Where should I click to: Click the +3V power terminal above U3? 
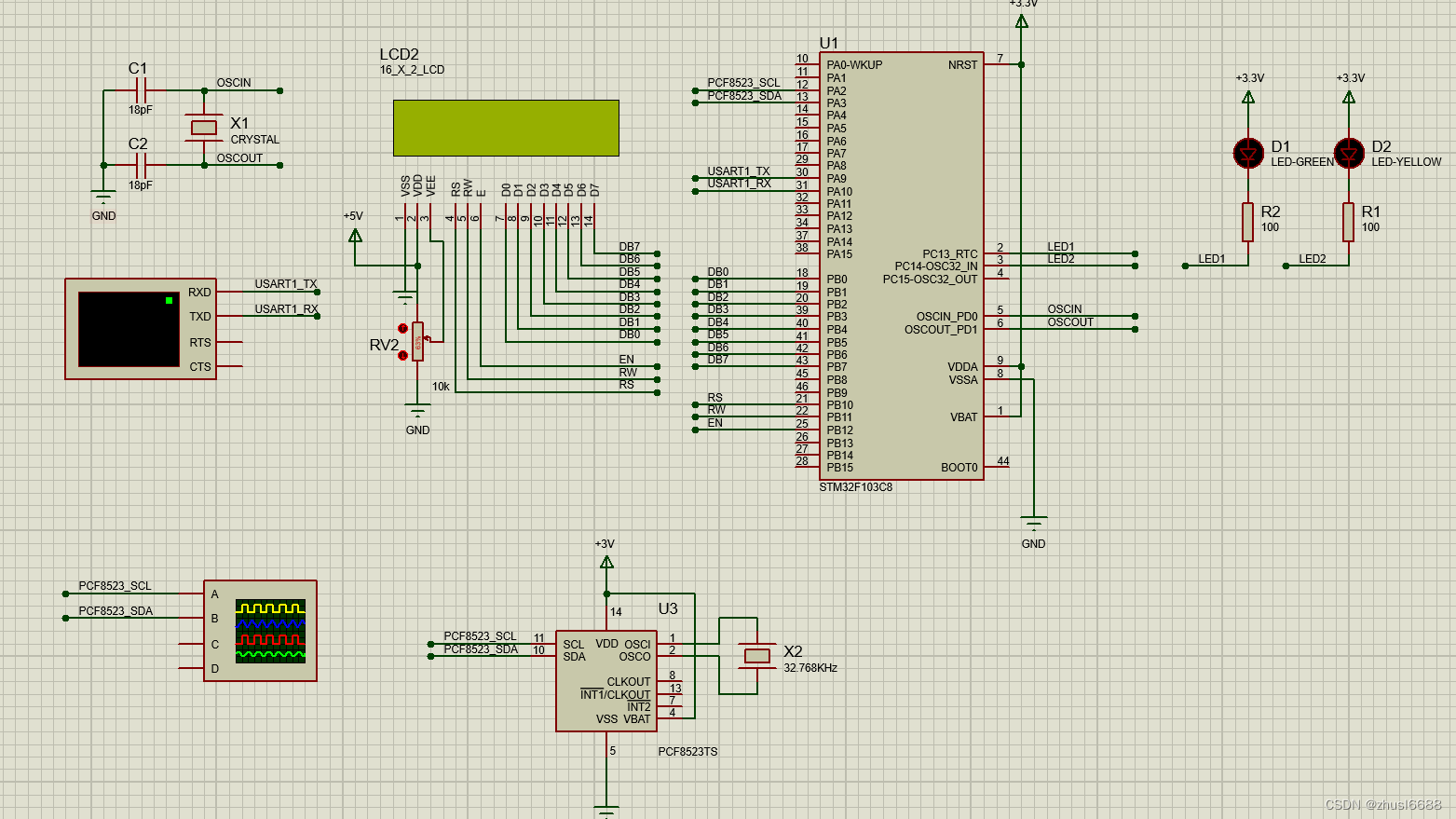coord(606,564)
